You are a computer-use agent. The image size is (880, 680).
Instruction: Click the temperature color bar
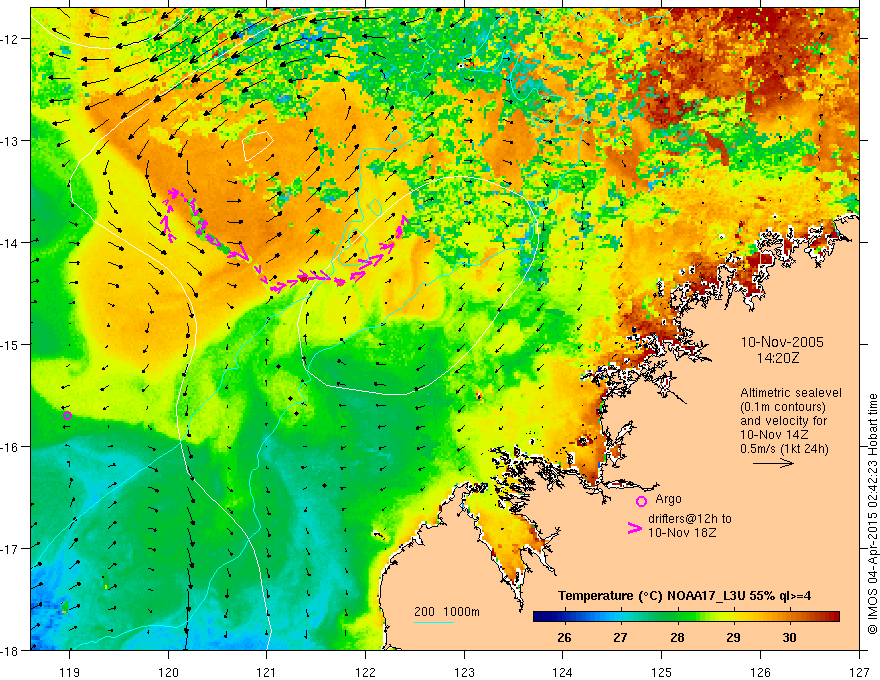coord(686,617)
